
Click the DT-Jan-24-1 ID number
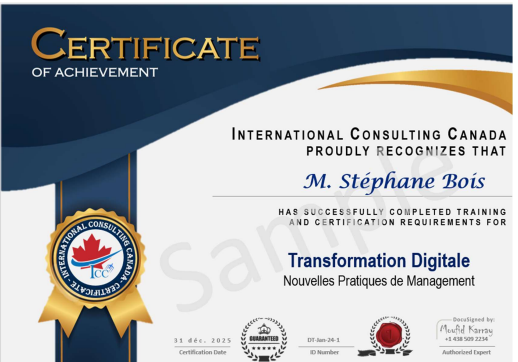coord(323,340)
